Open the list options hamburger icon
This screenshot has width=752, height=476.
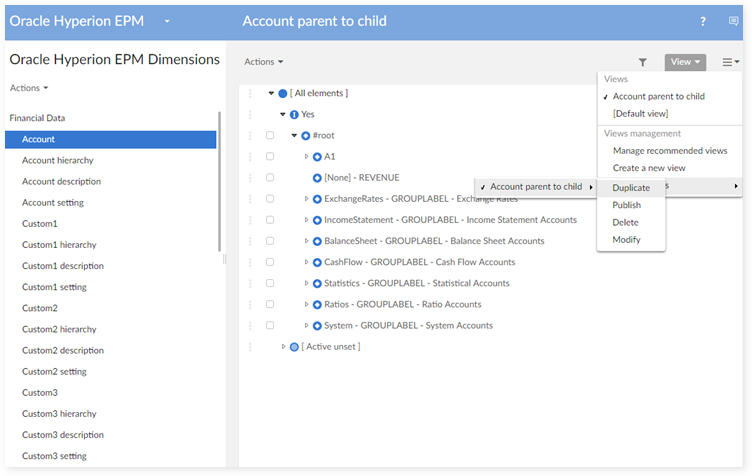point(730,62)
